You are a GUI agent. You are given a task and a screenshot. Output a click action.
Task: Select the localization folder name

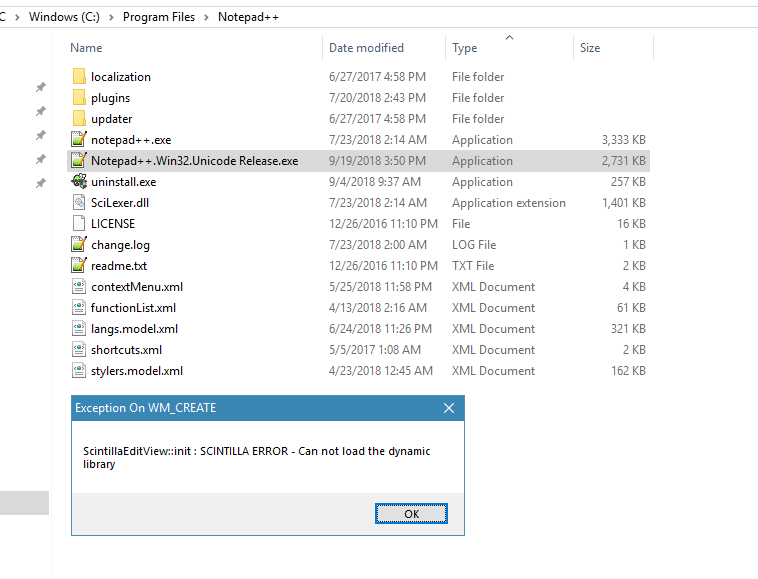tap(121, 77)
